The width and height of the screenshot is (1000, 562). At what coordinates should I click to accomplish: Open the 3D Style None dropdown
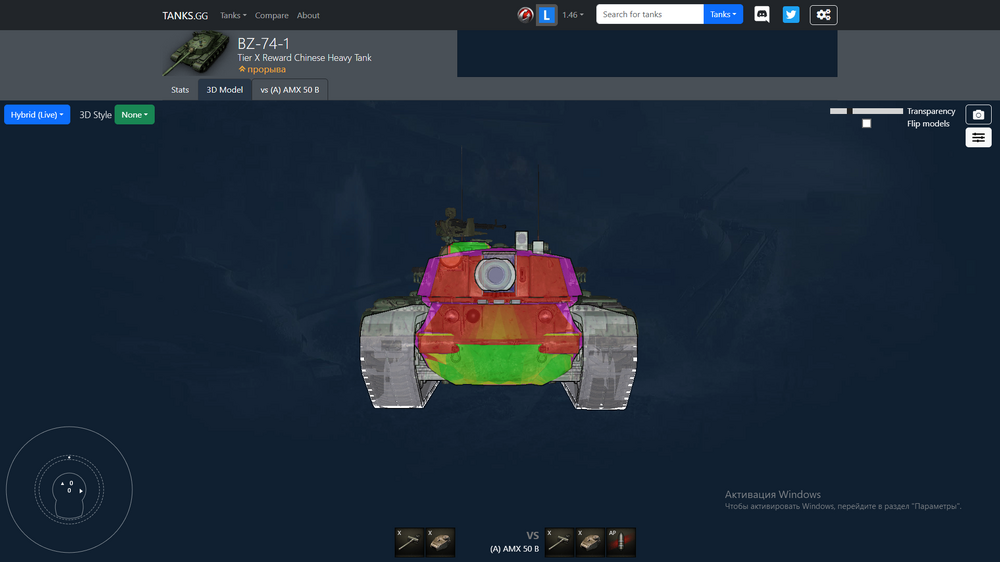point(135,115)
